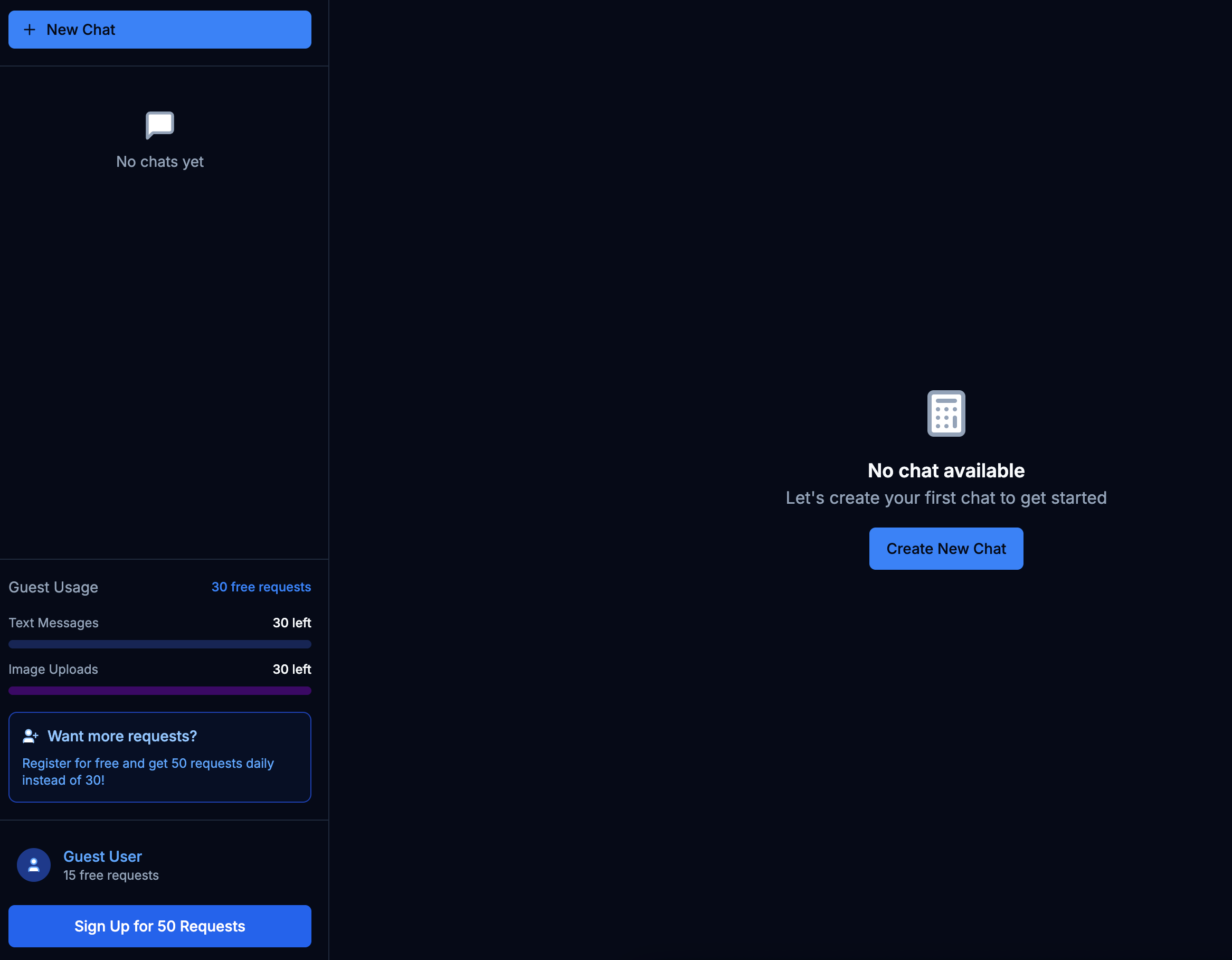
Task: Select the Want more requests card heading
Action: coord(122,736)
